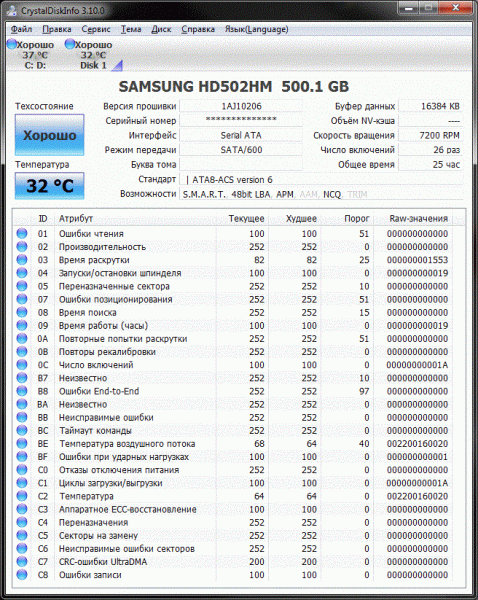
Task: Click status orb for 08 Время поиска
Action: (22, 312)
